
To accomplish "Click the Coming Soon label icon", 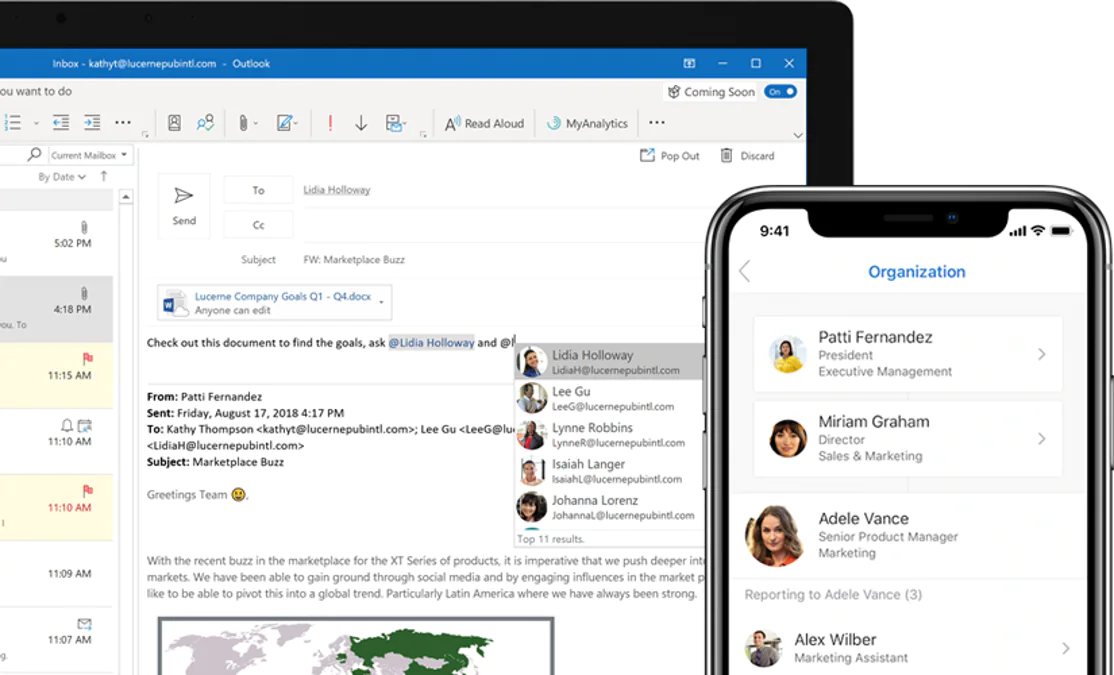I will click(674, 92).
